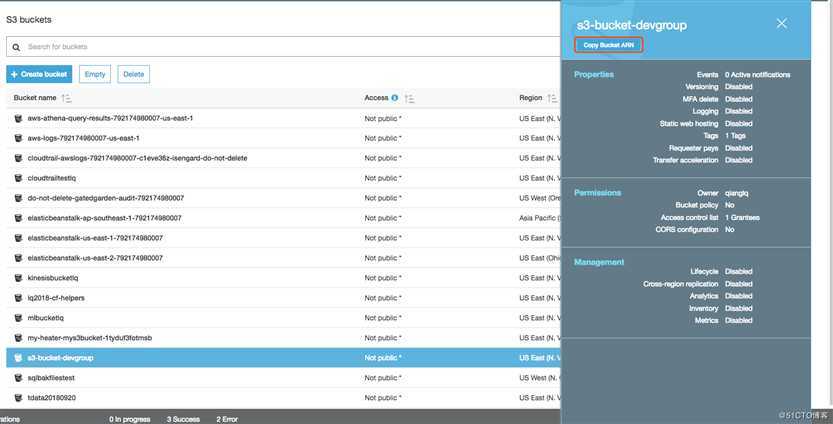Click the search magnifier icon

pyautogui.click(x=16, y=47)
